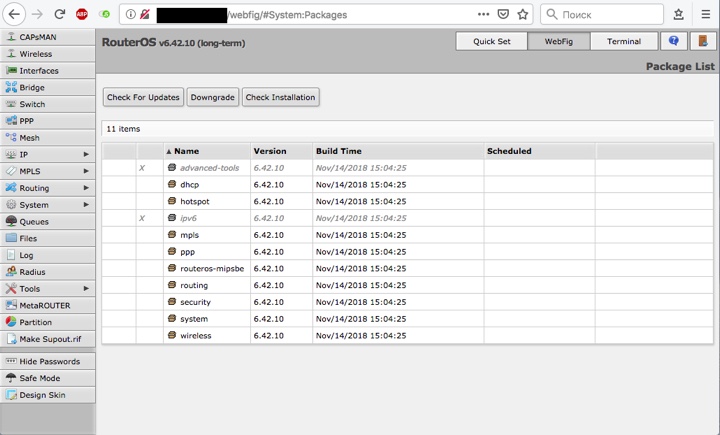The width and height of the screenshot is (720, 435).
Task: Open the Log menu item
Action: (x=48, y=255)
